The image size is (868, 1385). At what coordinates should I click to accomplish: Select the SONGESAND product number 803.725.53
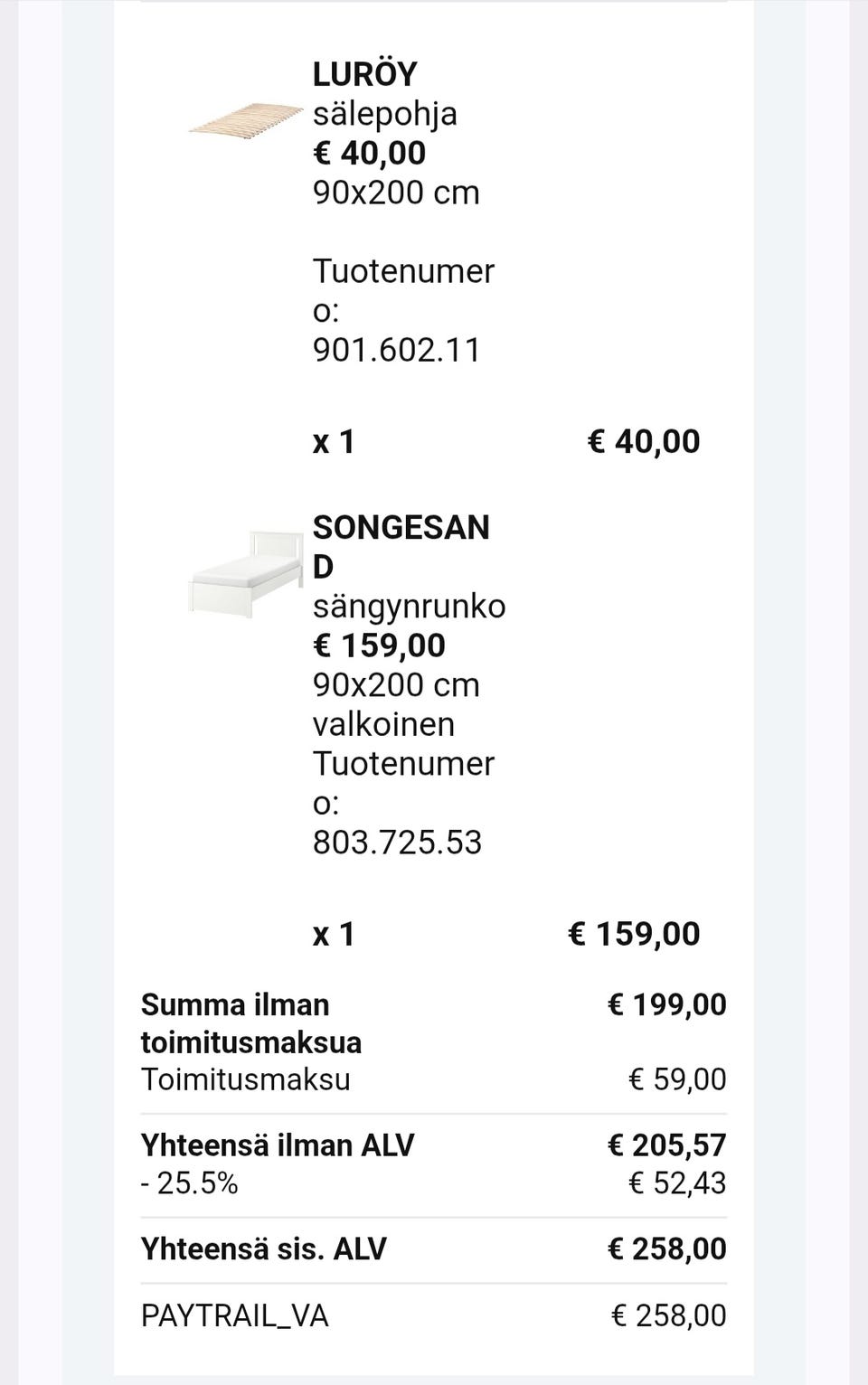(x=397, y=843)
